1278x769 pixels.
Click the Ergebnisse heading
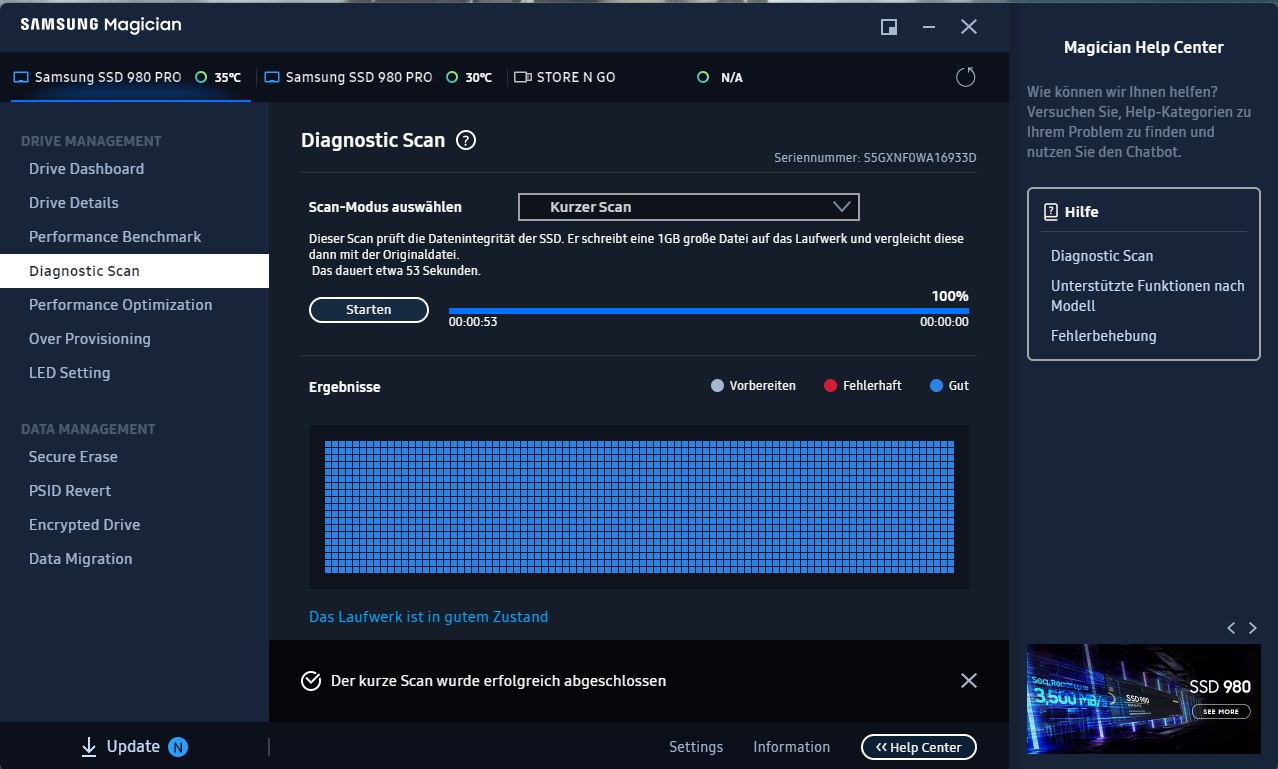(x=345, y=387)
